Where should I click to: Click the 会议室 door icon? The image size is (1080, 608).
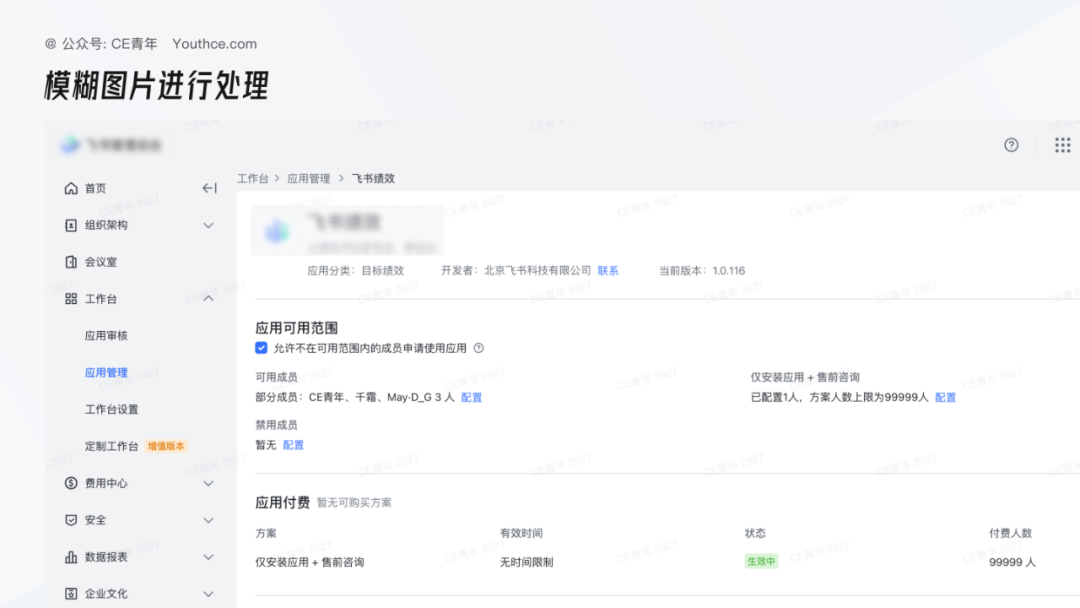(71, 262)
